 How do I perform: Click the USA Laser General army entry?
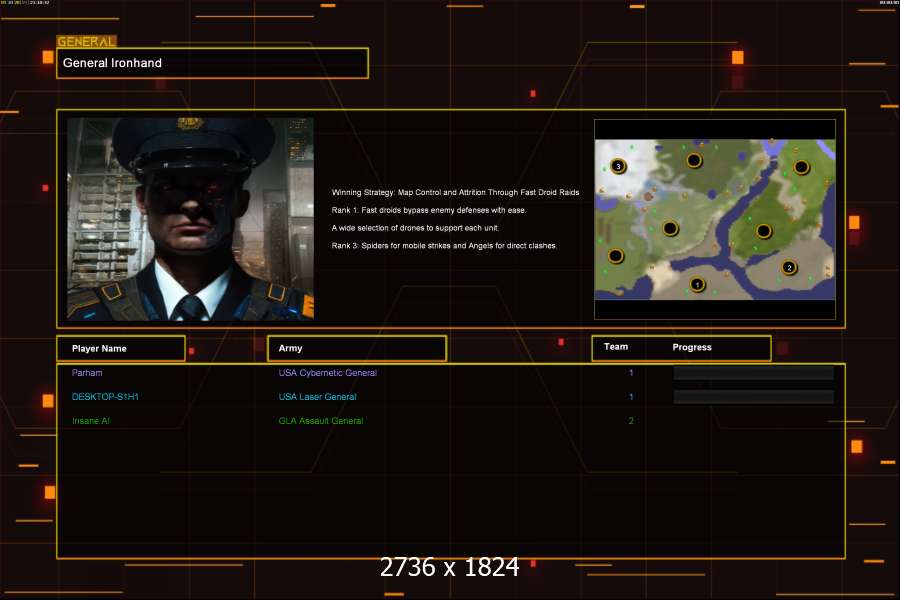click(317, 397)
